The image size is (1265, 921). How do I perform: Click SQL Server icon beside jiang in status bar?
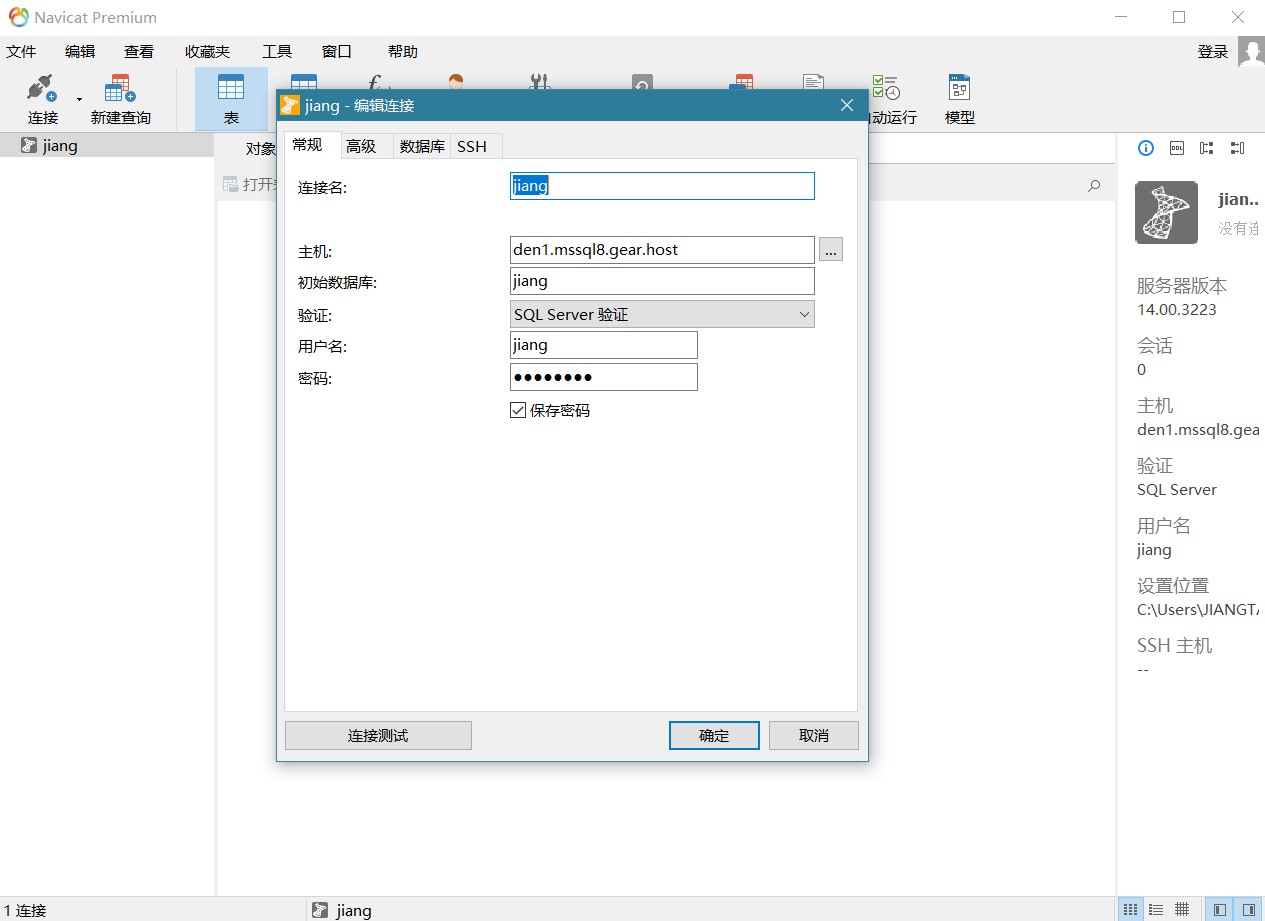[x=320, y=910]
